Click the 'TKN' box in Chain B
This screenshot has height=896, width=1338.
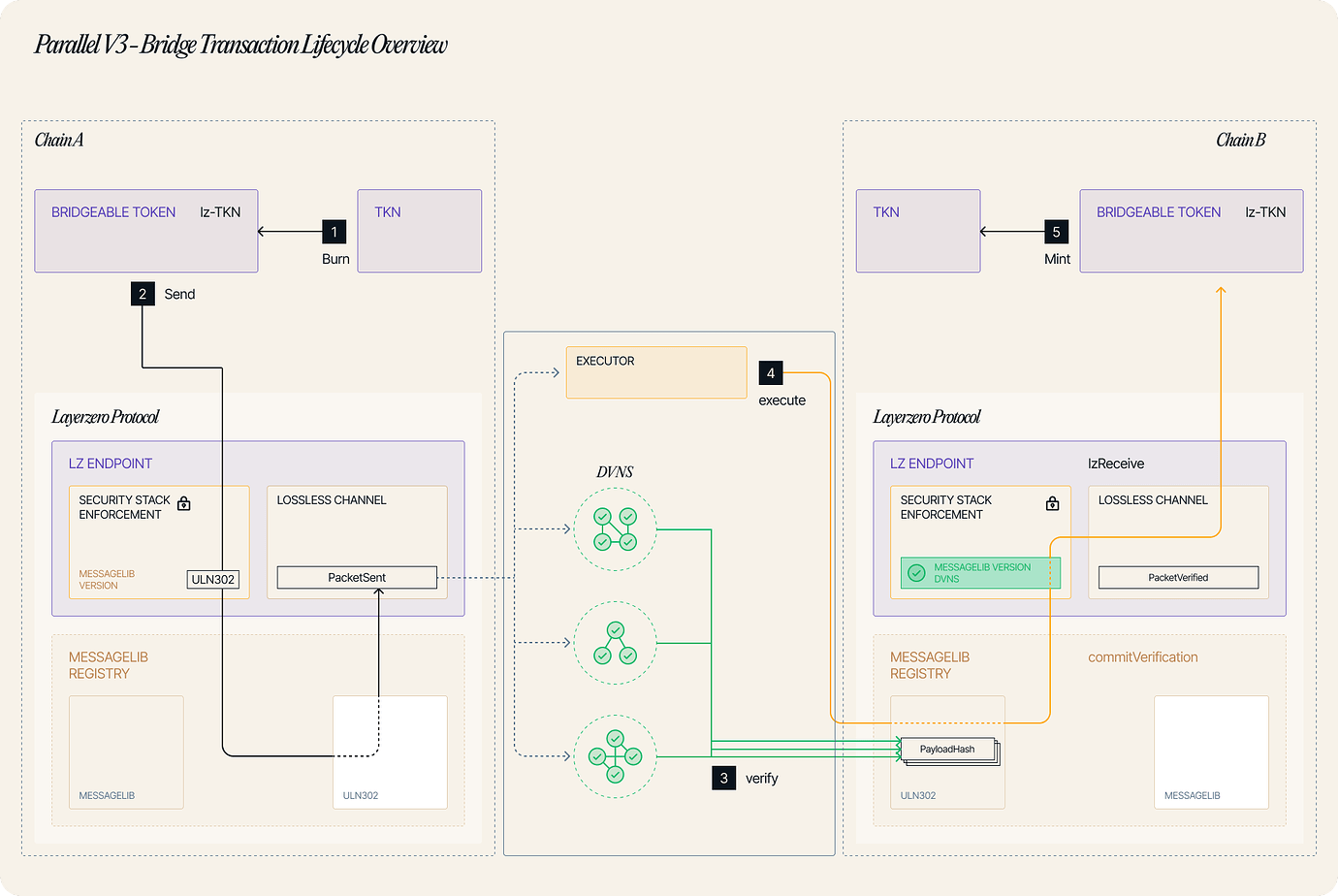coord(918,231)
